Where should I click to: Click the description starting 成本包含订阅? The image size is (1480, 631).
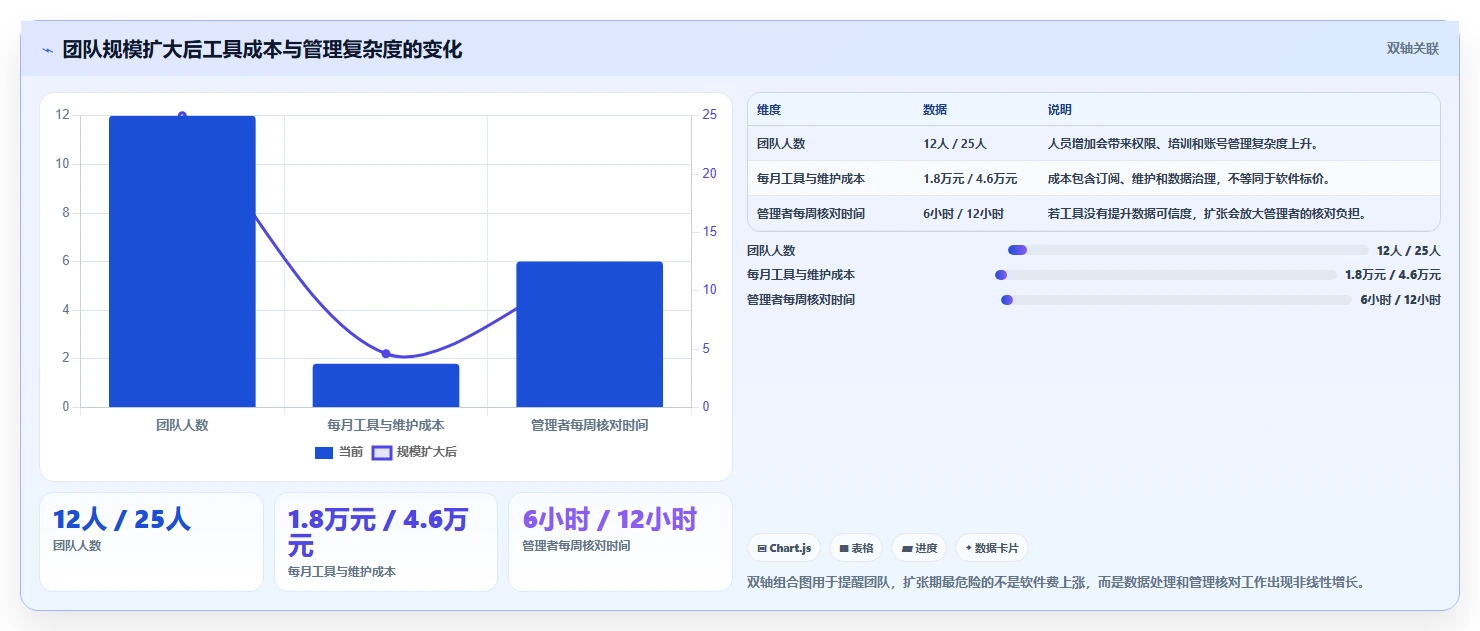[1188, 179]
